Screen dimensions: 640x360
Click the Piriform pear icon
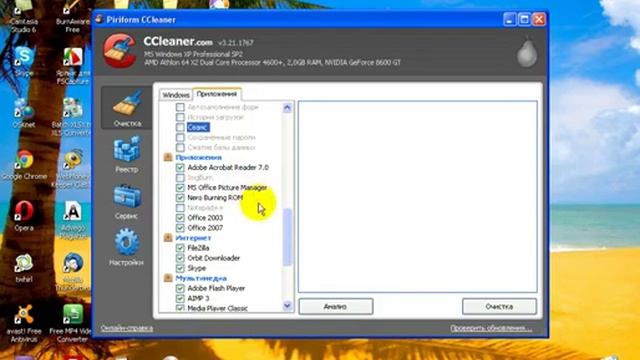click(527, 52)
